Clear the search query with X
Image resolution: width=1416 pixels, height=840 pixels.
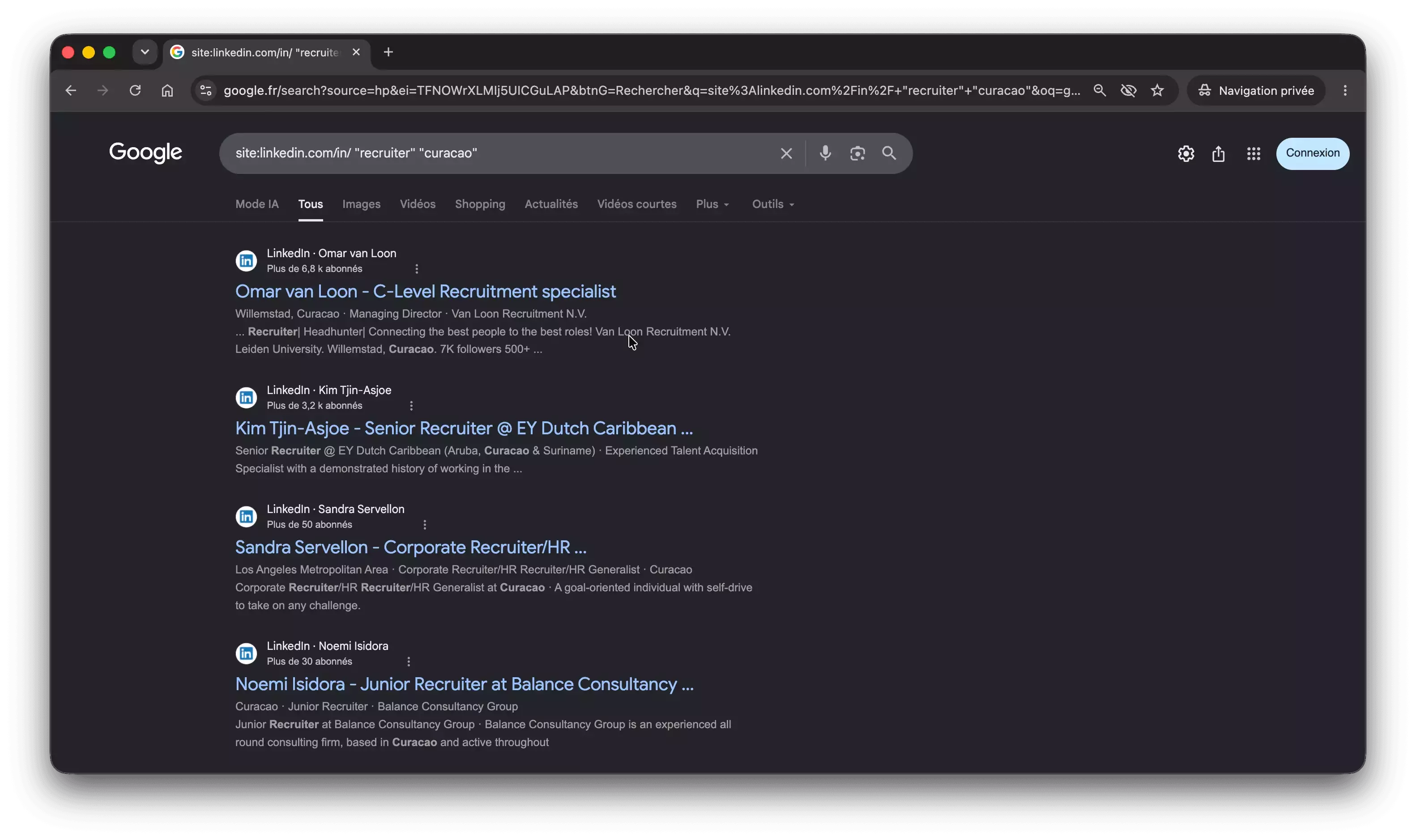coord(786,153)
